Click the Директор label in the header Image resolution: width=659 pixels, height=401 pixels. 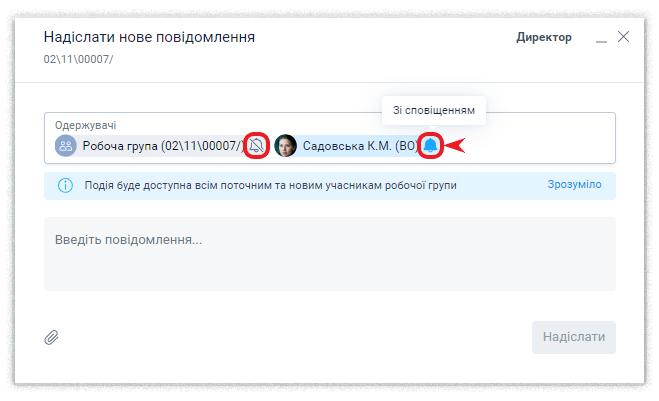[x=544, y=38]
